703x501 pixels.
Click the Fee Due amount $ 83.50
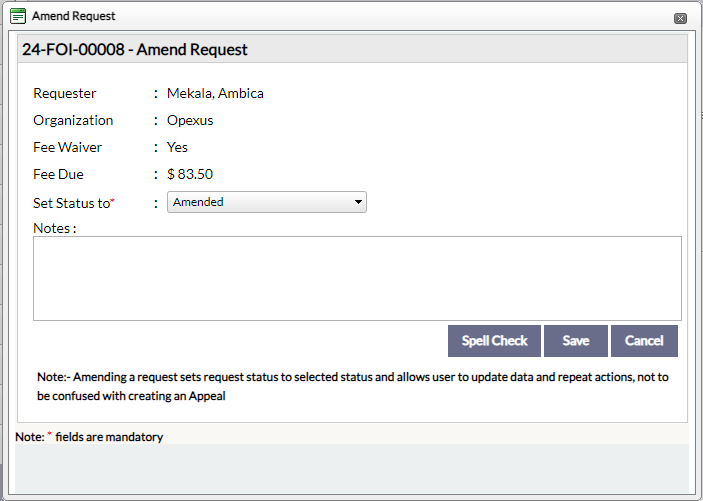190,174
